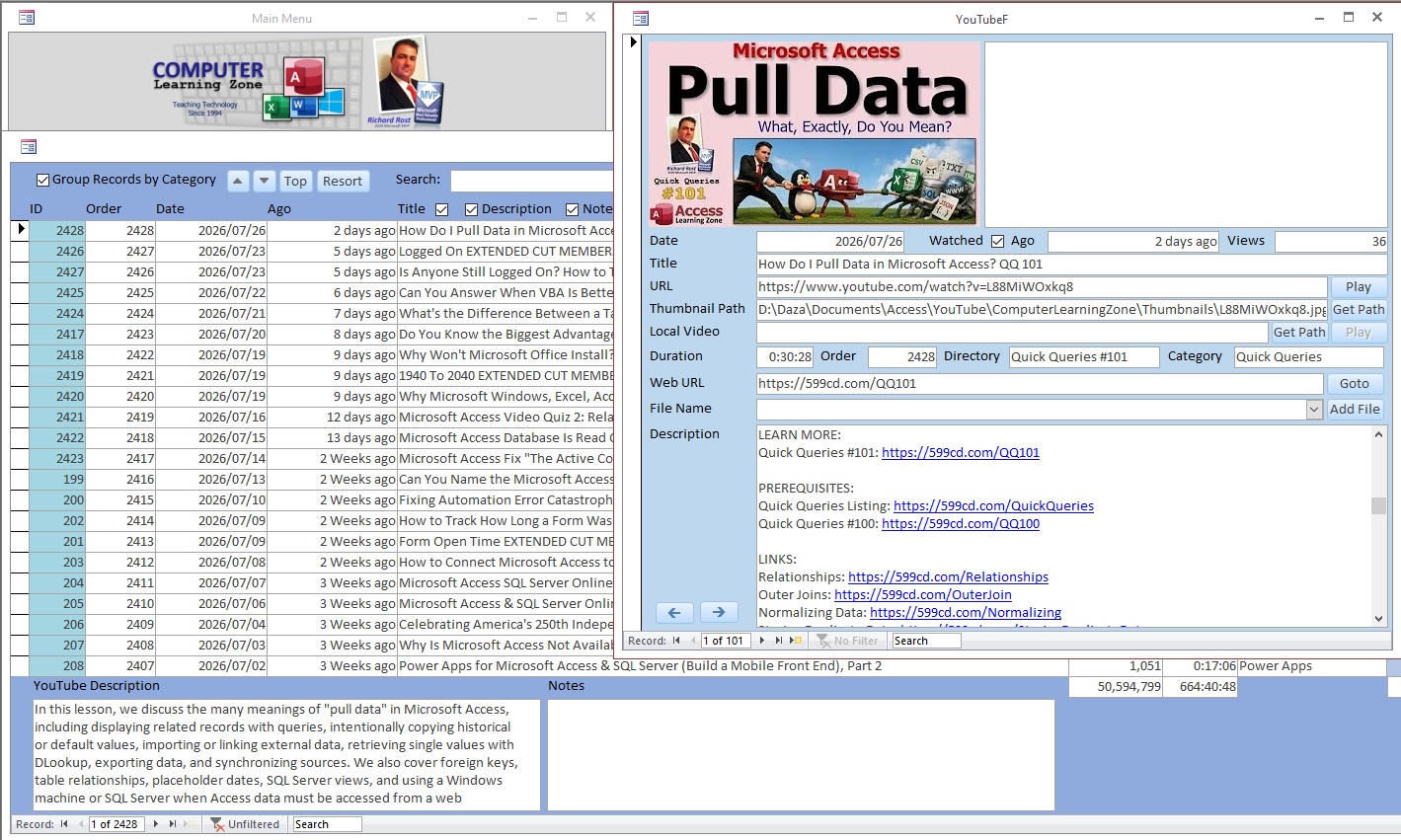Click the Directory field showing Quick Queries #101

[1084, 357]
